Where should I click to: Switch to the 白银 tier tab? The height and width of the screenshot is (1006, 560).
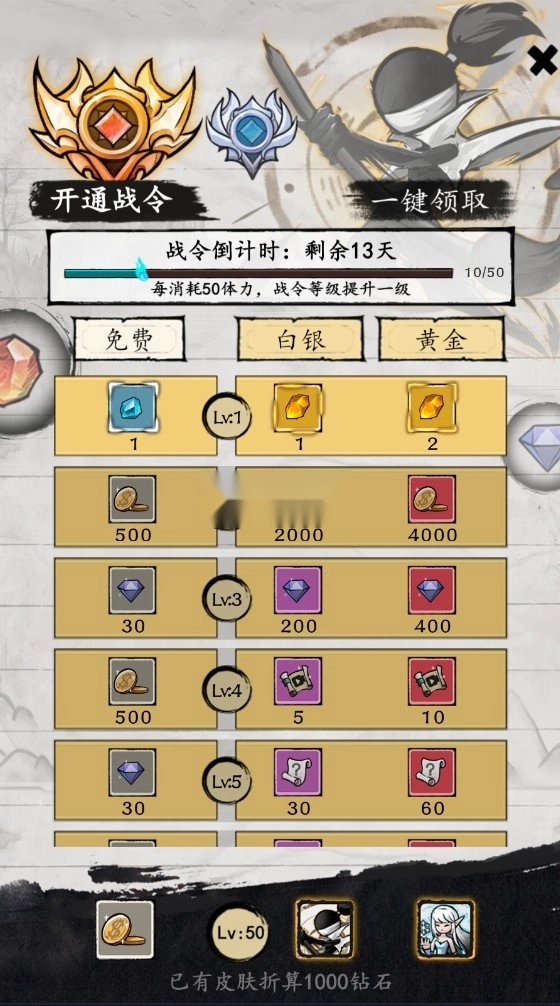(x=300, y=339)
